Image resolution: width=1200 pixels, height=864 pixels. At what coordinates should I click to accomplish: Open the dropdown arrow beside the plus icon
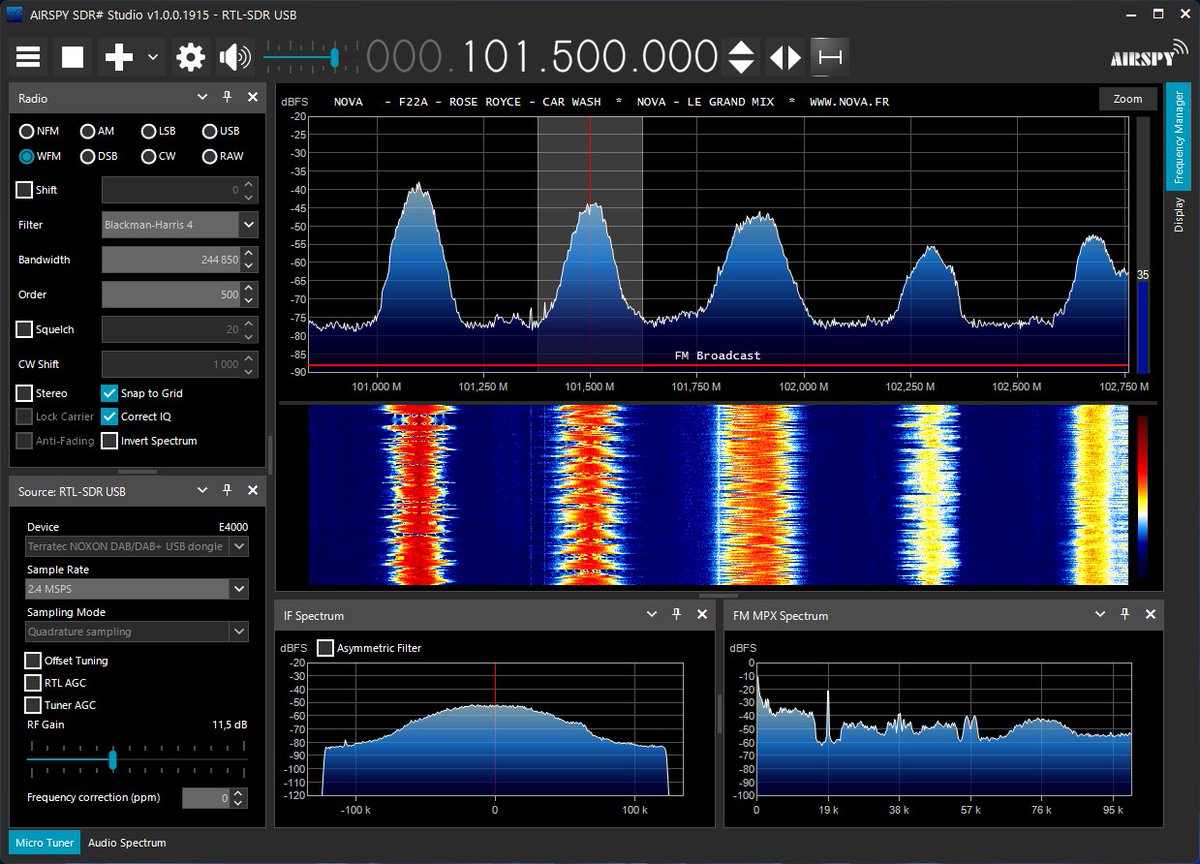pyautogui.click(x=153, y=57)
